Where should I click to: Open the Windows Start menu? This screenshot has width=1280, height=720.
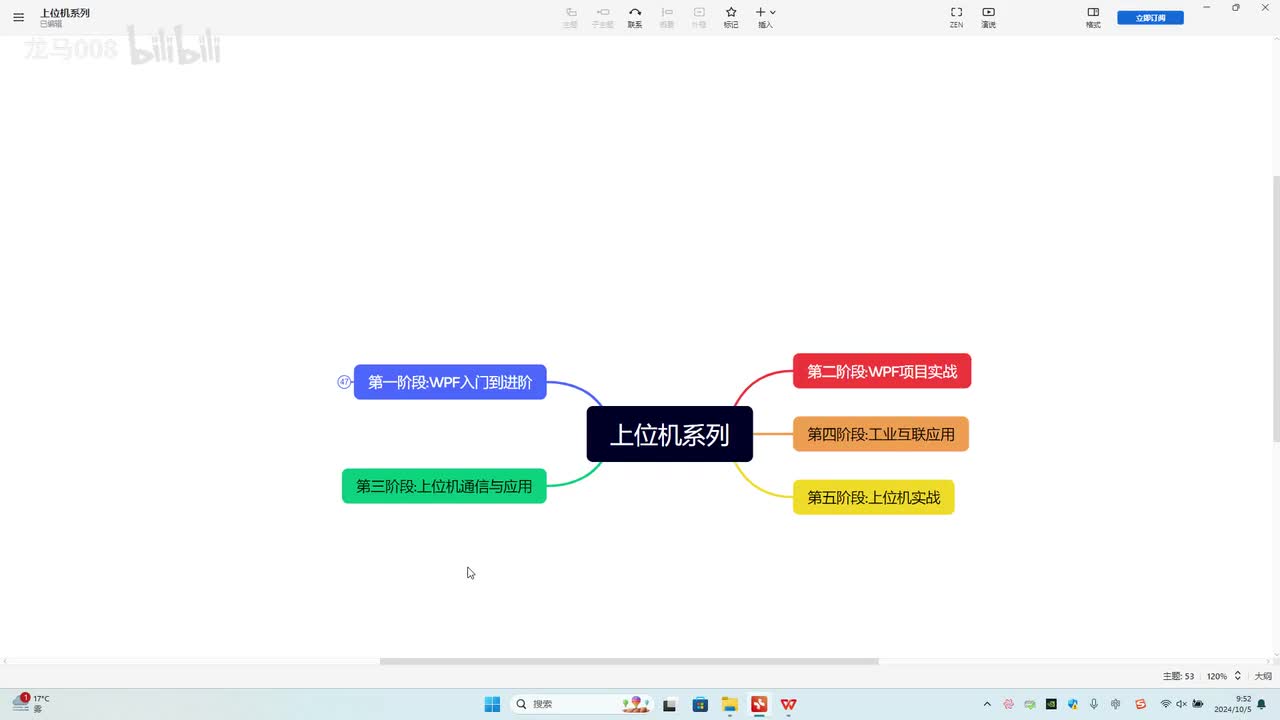[492, 704]
